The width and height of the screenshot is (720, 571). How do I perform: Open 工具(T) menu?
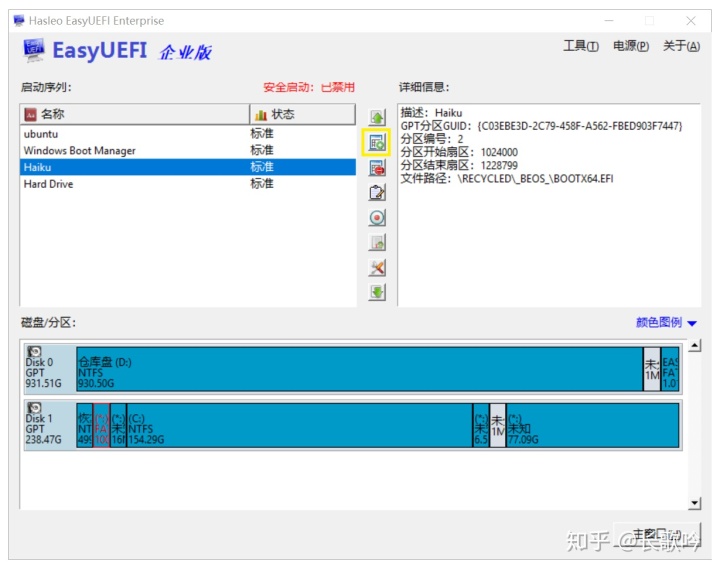(581, 46)
